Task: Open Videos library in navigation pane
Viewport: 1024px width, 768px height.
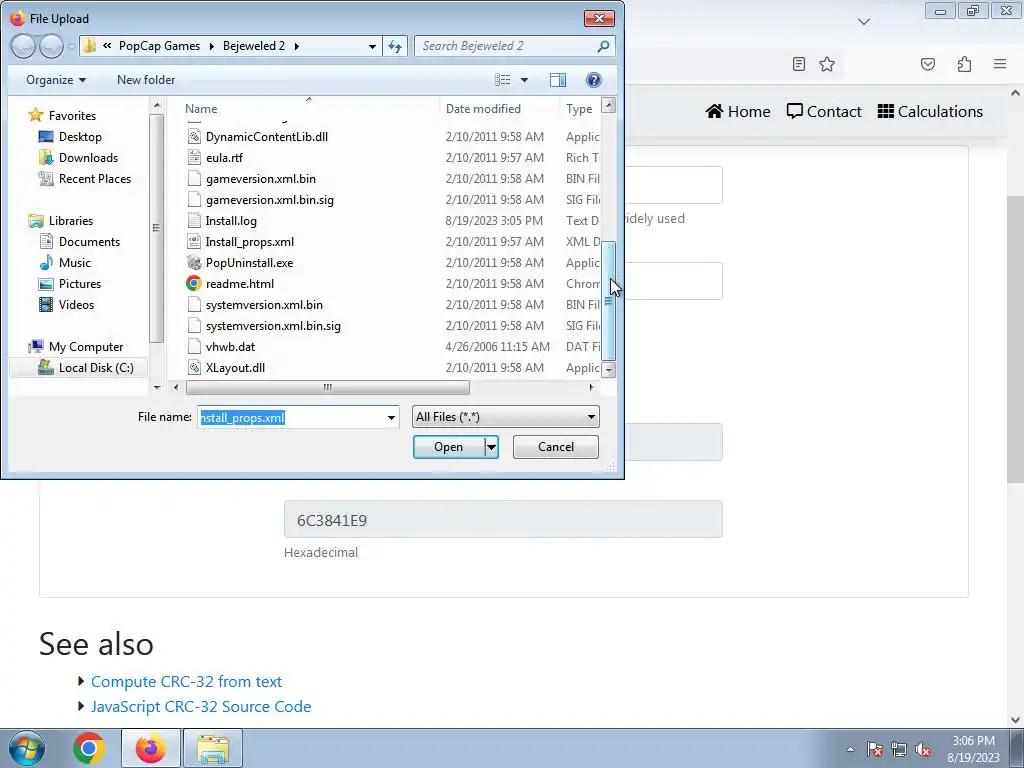Action: coord(76,304)
